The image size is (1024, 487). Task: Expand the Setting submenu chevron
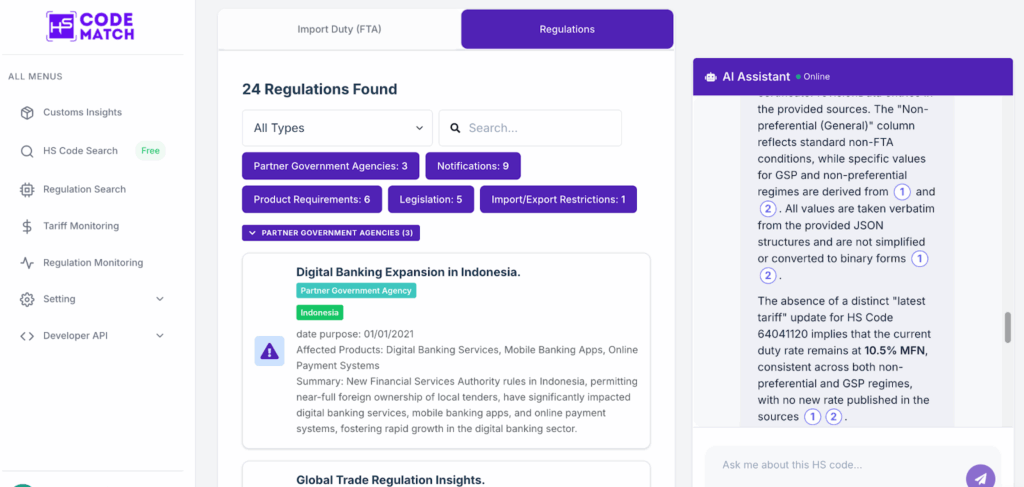160,299
